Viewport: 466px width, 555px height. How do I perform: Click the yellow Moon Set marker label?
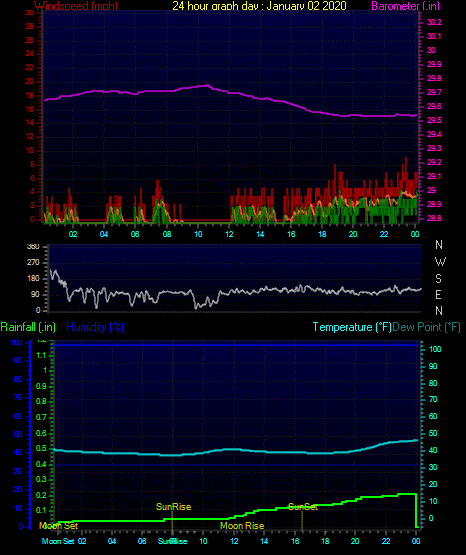pos(58,526)
